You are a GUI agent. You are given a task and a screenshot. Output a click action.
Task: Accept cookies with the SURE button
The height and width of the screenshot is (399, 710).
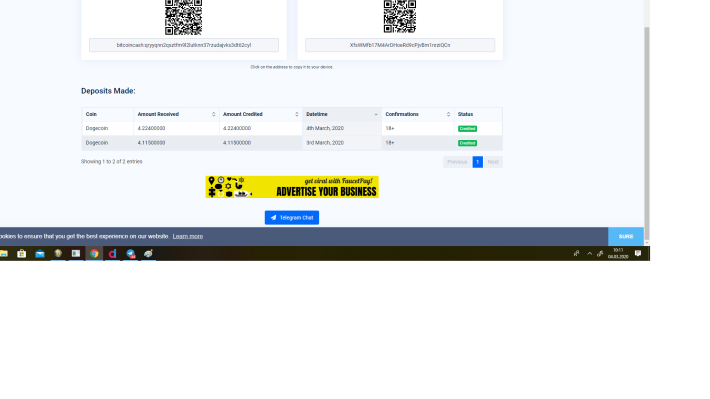click(626, 236)
